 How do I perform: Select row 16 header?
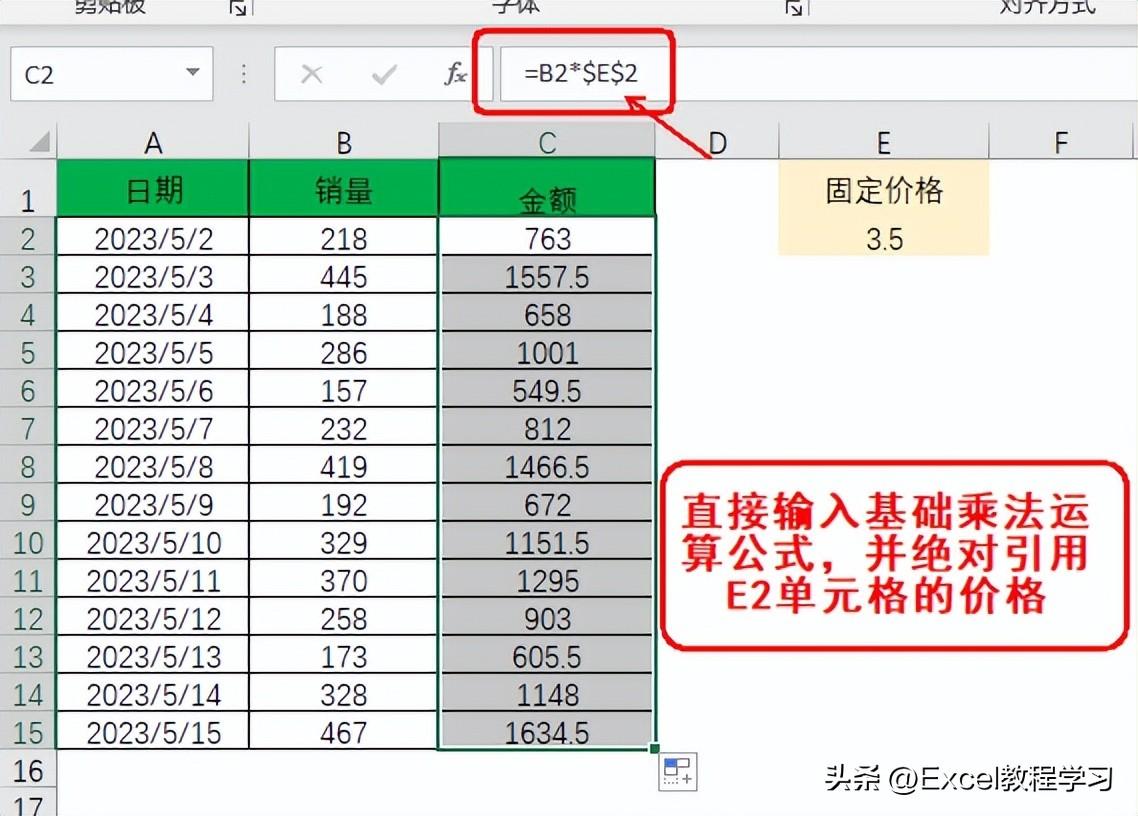pyautogui.click(x=28, y=770)
